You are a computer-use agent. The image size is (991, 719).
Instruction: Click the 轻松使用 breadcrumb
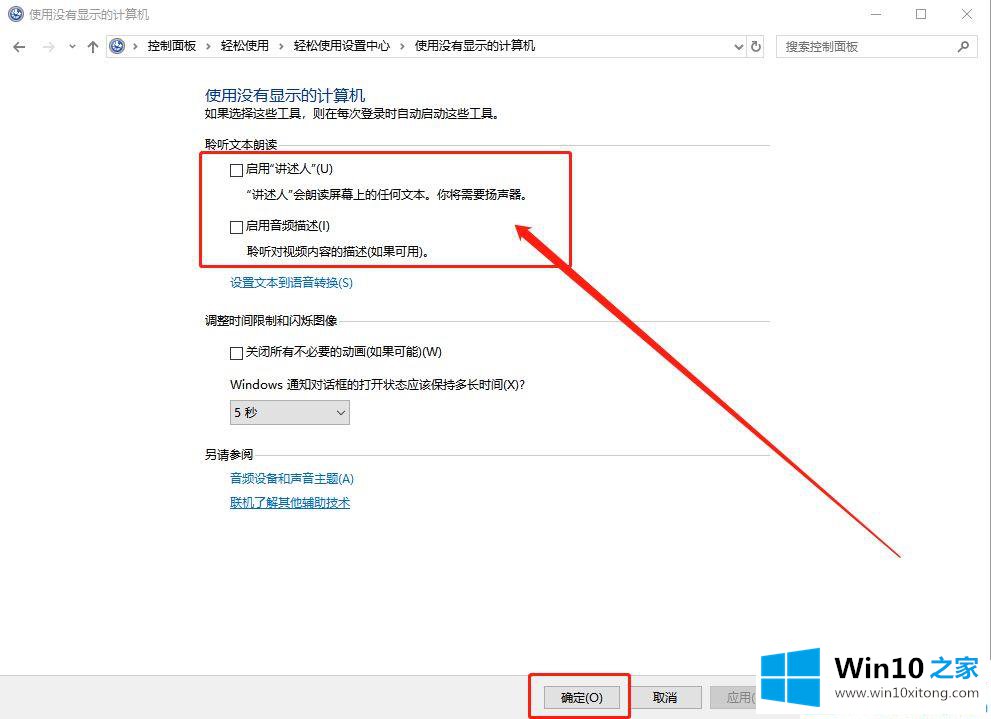point(245,46)
